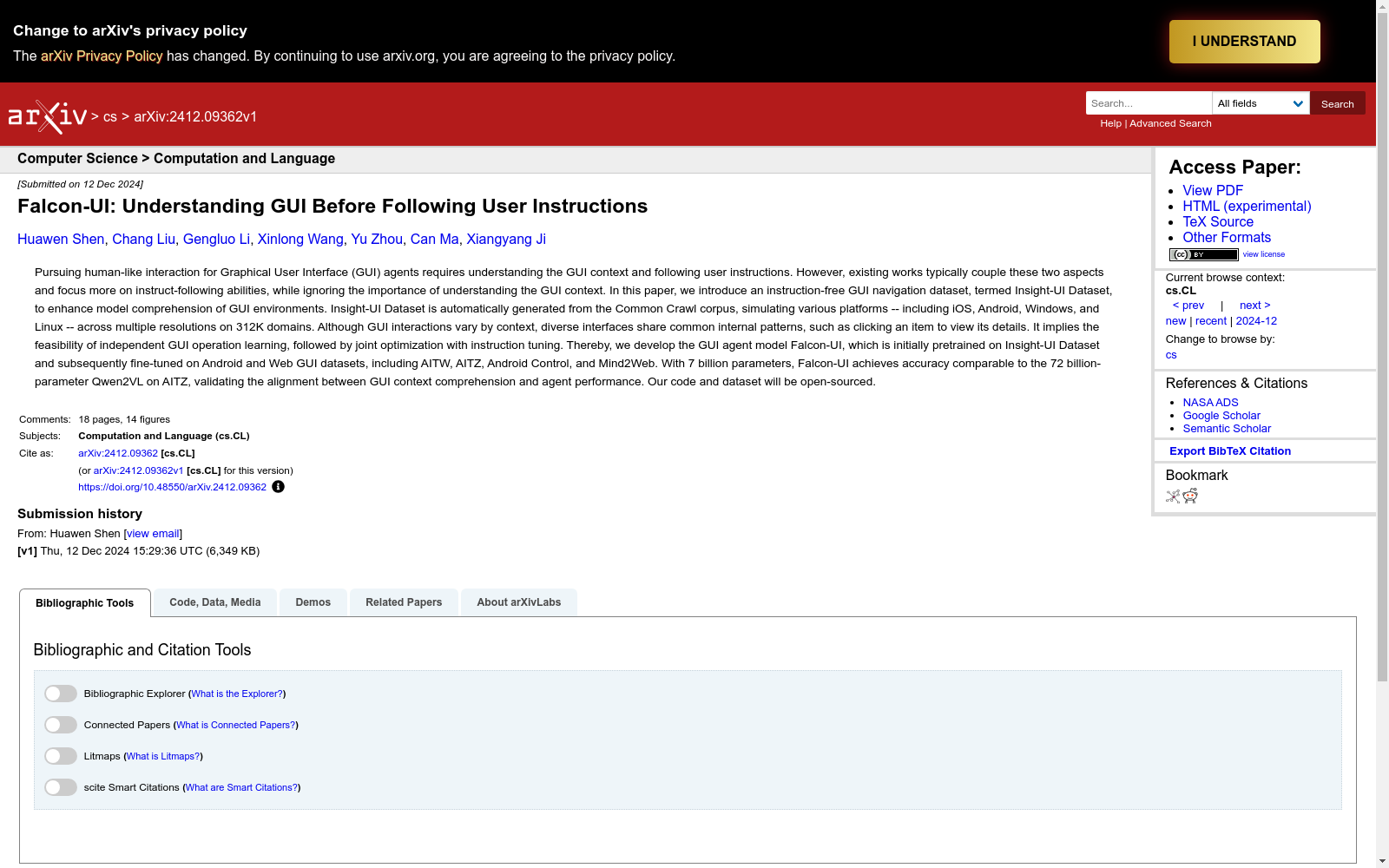Click the Help link under search
This screenshot has width=1389, height=868.
(x=1110, y=123)
